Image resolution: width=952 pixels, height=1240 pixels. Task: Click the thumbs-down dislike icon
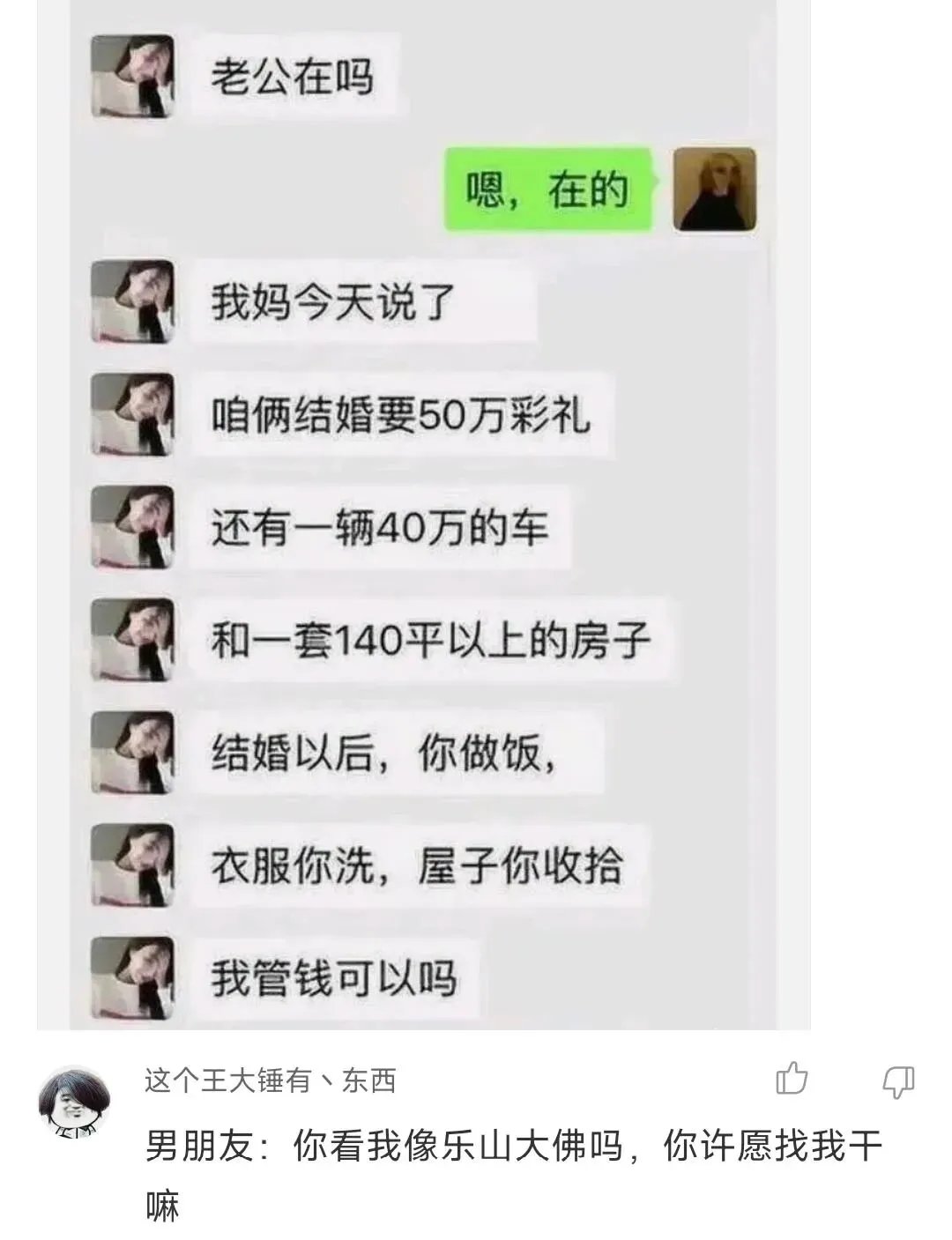tap(898, 1080)
